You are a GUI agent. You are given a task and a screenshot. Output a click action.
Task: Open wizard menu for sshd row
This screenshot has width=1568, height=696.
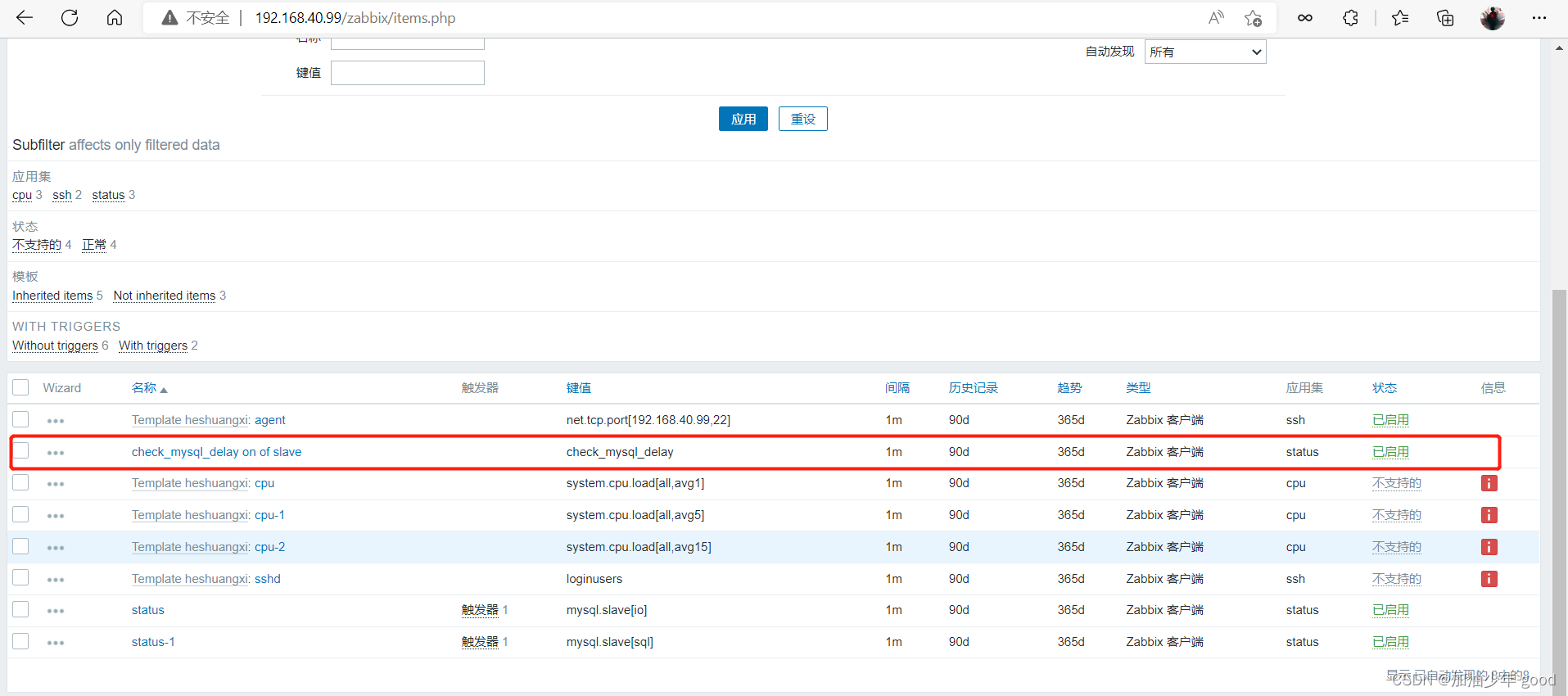[56, 580]
